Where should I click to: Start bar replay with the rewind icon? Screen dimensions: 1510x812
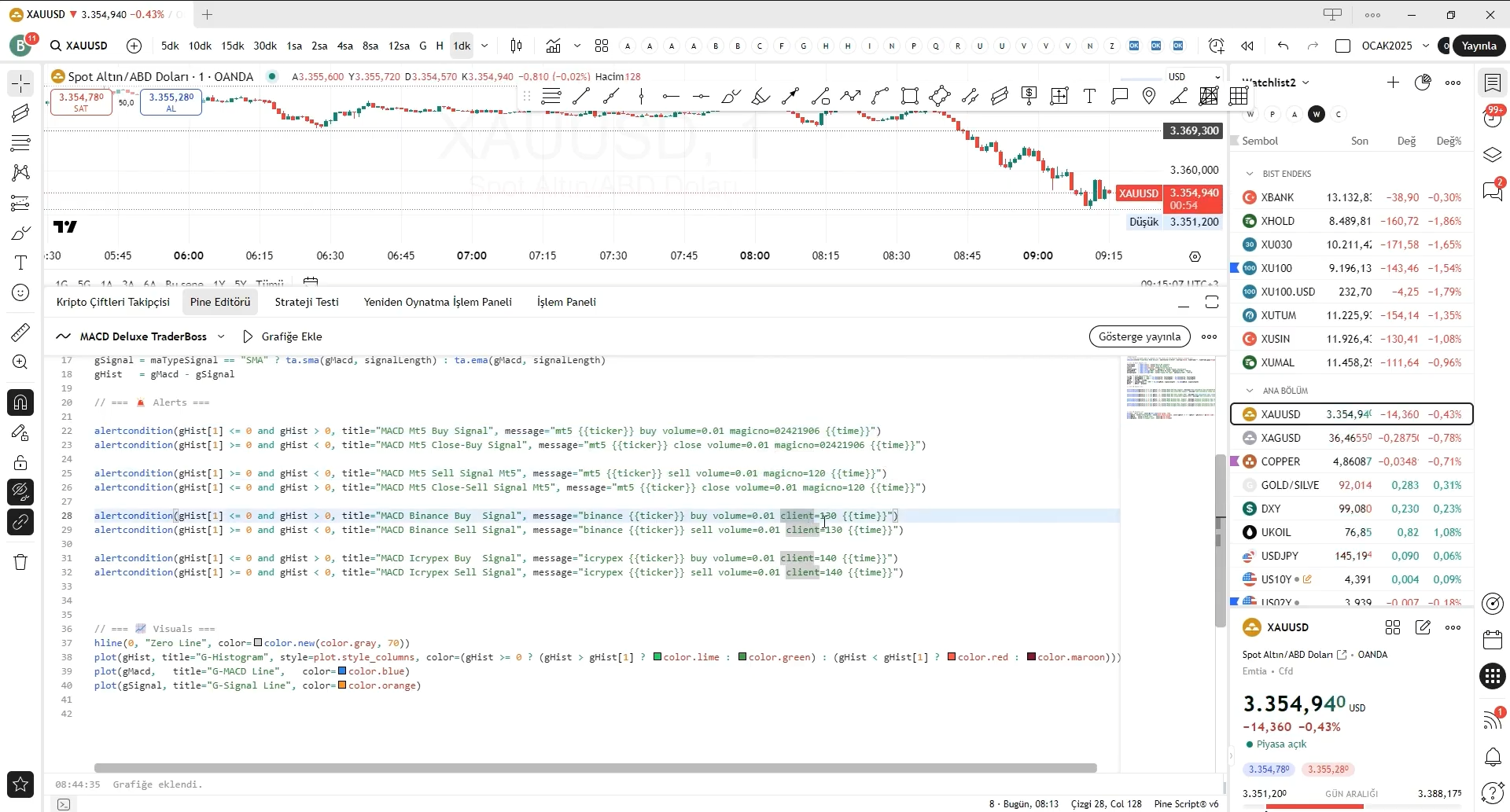coord(1247,46)
